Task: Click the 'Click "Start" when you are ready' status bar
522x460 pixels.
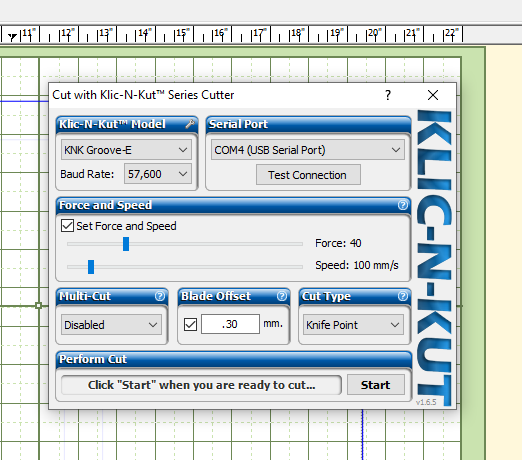Action: pyautogui.click(x=201, y=385)
